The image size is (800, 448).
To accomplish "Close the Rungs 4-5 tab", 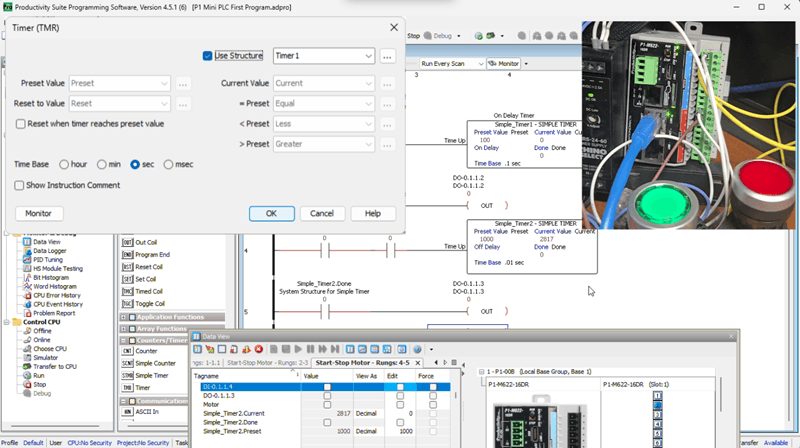I will [417, 362].
